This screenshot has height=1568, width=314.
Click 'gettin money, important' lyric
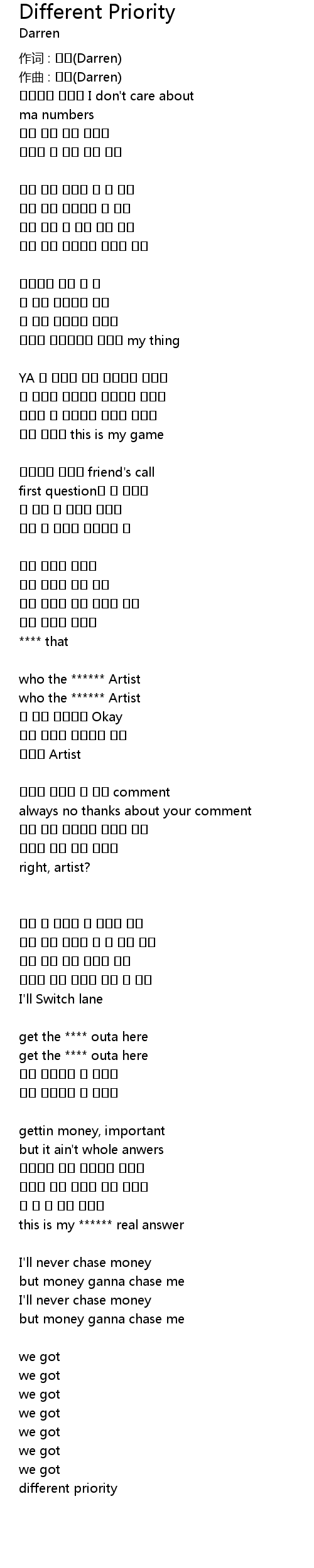tap(92, 1131)
